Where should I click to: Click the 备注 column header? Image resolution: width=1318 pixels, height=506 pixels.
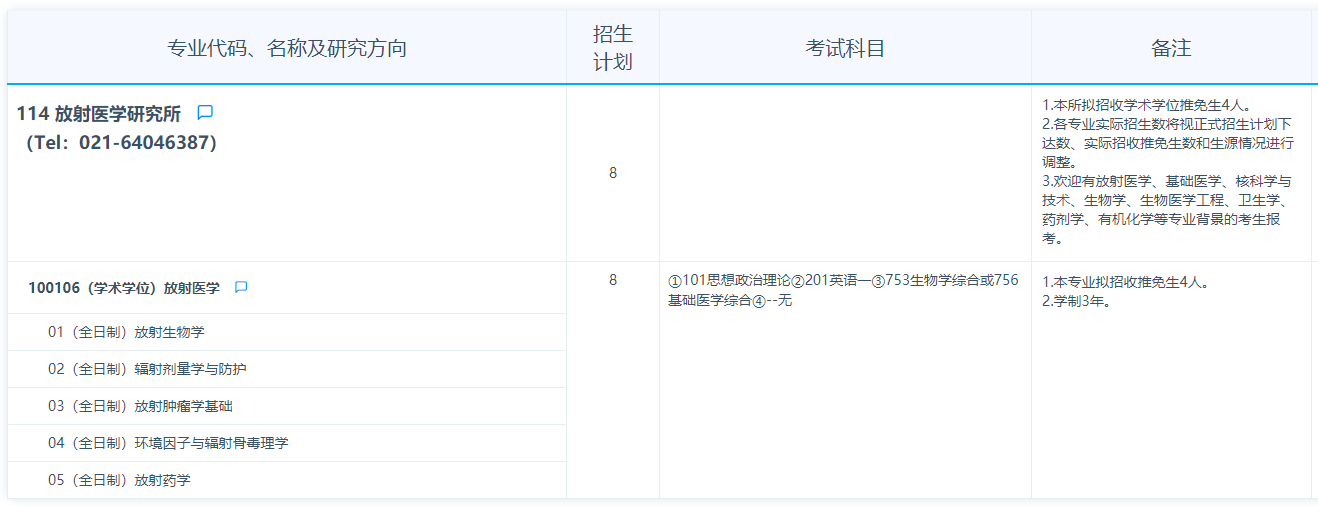1171,48
